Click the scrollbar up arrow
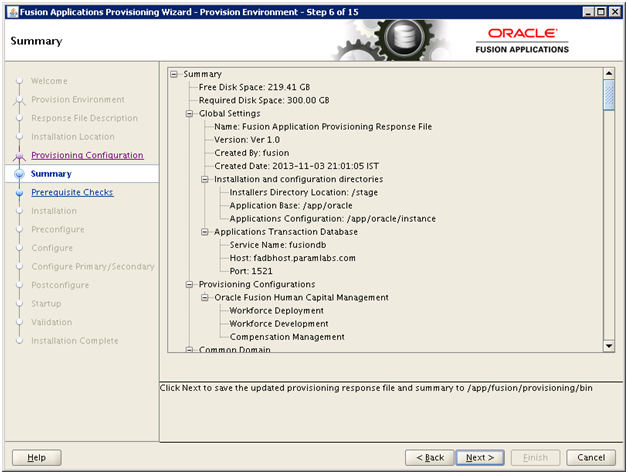Image resolution: width=628 pixels, height=474 pixels. [x=609, y=73]
